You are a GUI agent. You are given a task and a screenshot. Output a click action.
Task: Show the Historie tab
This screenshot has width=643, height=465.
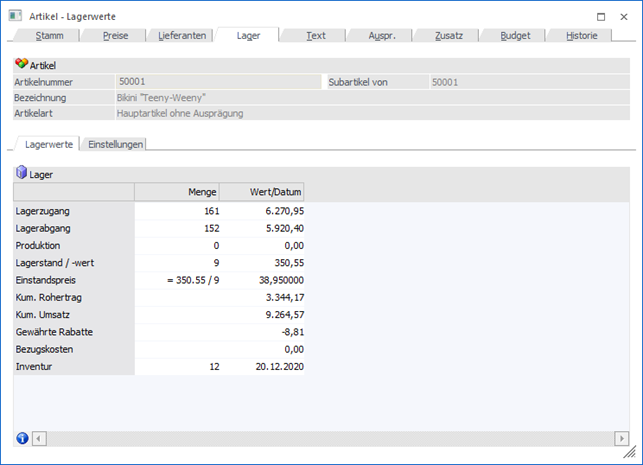coord(581,35)
